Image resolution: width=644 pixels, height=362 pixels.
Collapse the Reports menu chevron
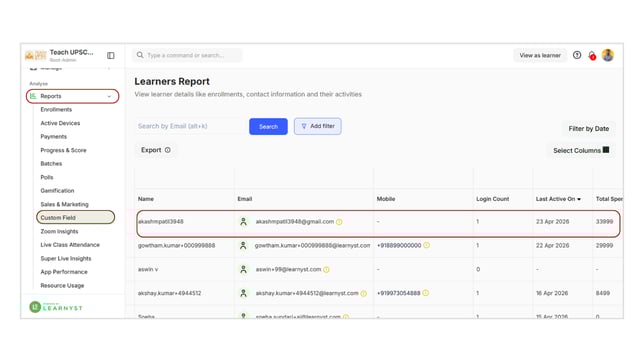point(109,96)
